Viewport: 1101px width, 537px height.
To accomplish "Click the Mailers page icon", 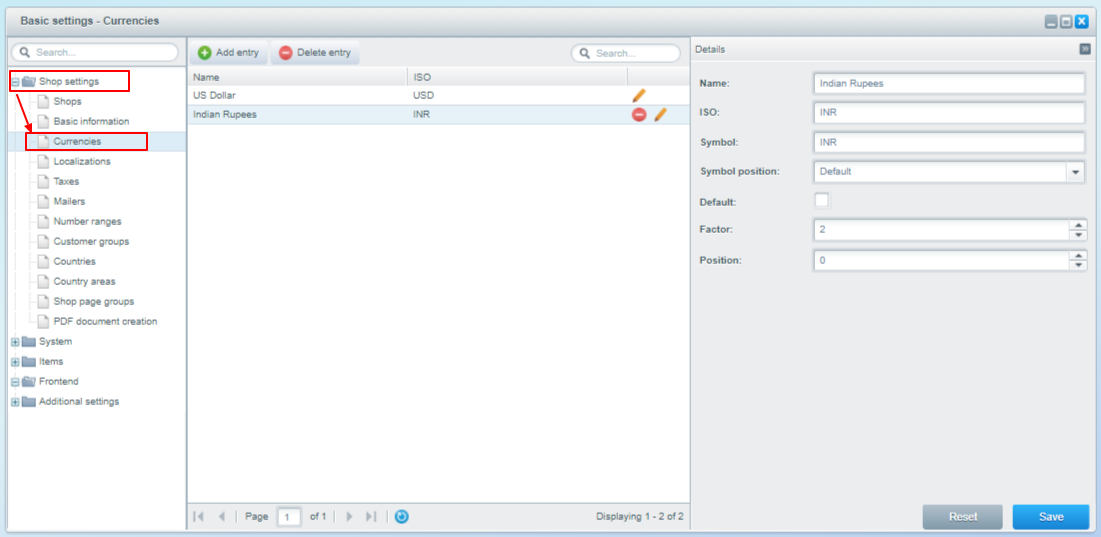I will point(44,201).
